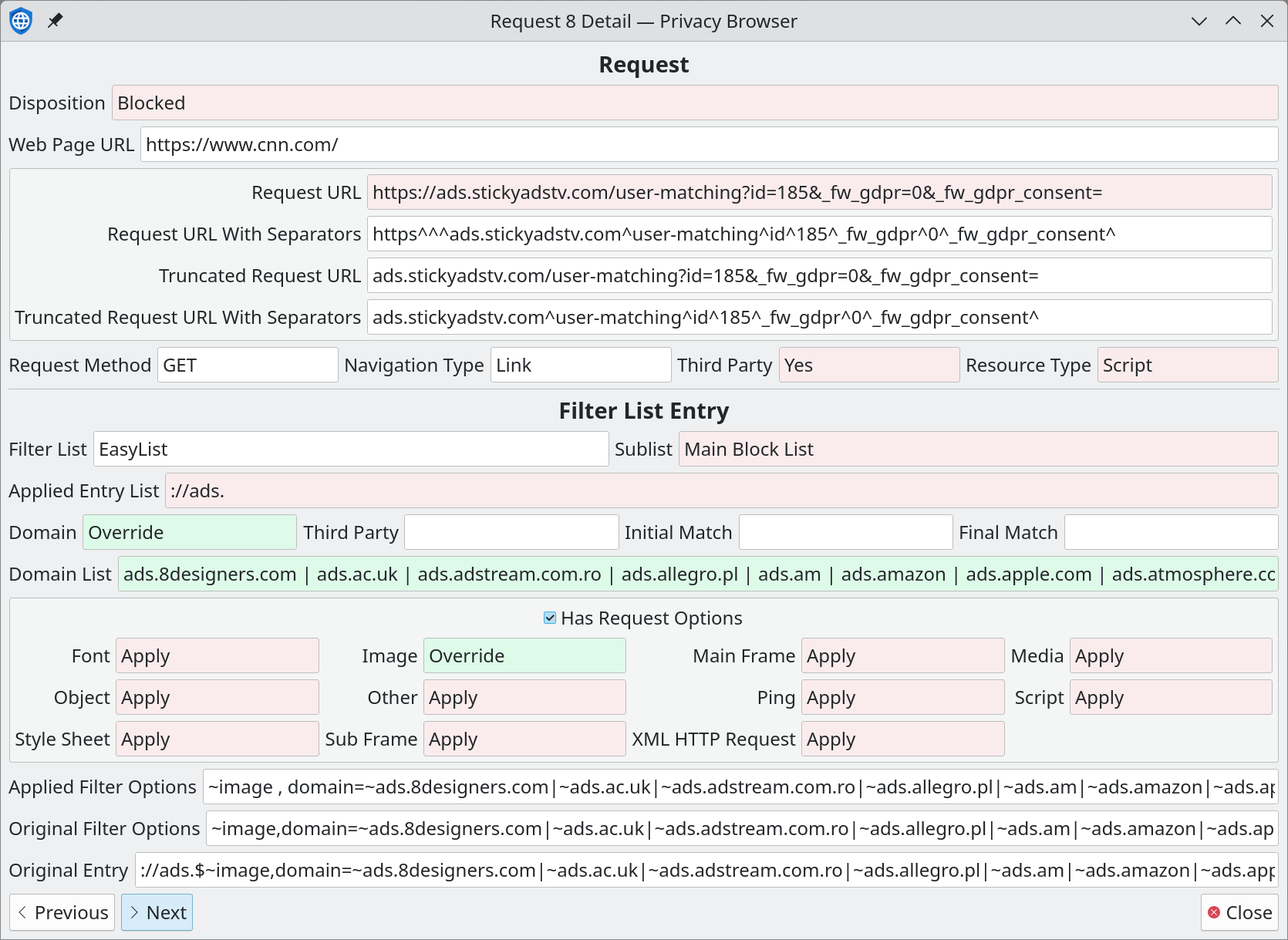The width and height of the screenshot is (1288, 940).
Task: Click the Ping option field
Action: pyautogui.click(x=903, y=697)
